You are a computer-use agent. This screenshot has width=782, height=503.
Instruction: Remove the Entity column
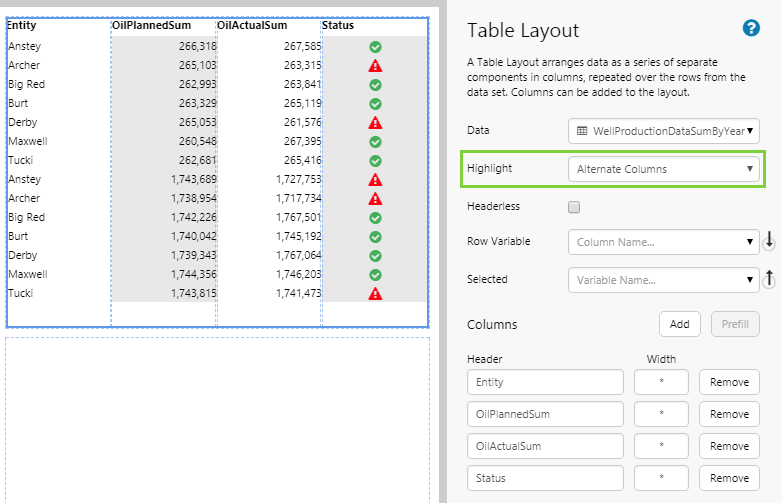click(729, 382)
